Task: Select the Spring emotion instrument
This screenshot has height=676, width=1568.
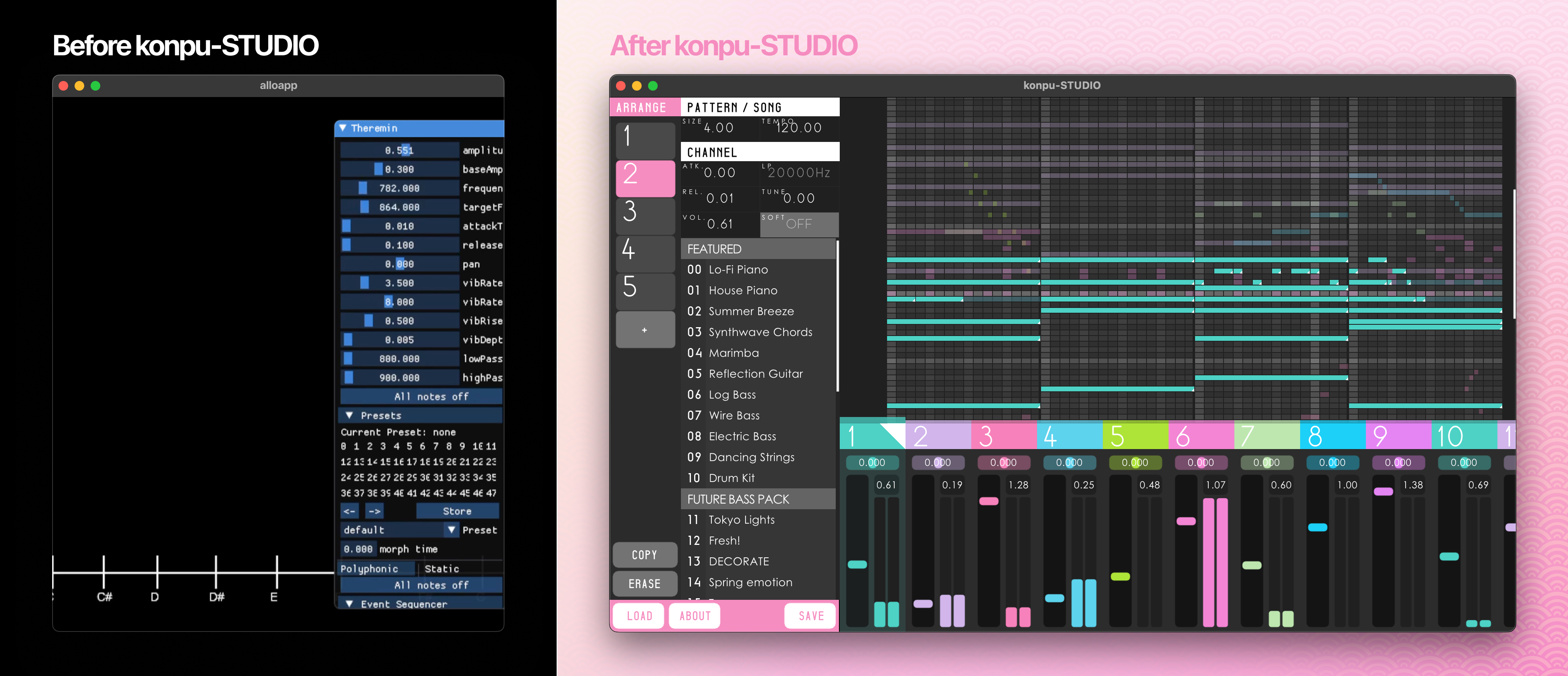Action: click(x=758, y=582)
